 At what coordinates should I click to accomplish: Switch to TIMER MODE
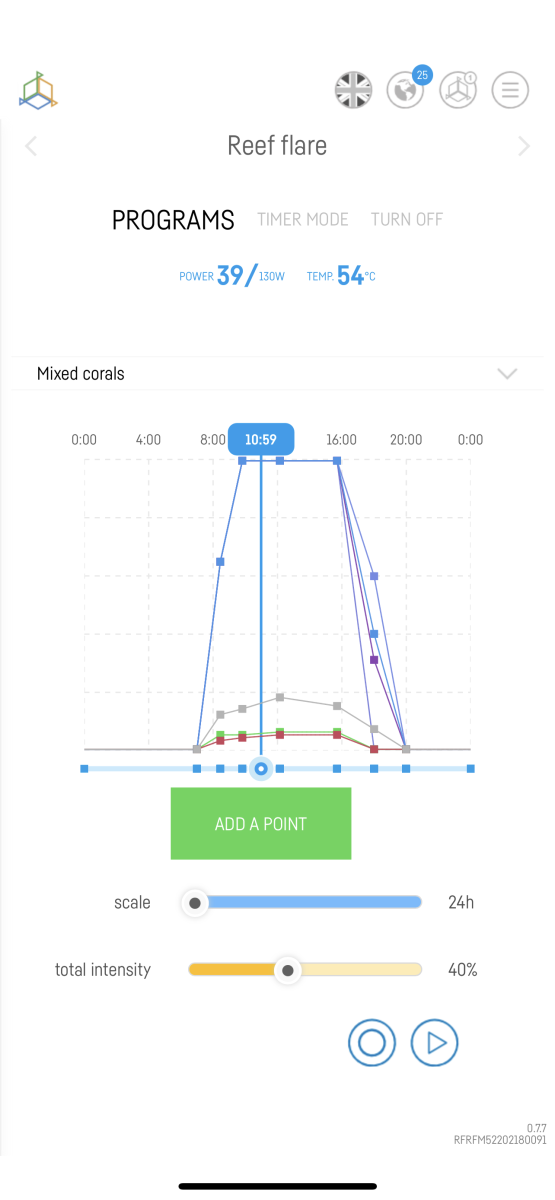303,219
